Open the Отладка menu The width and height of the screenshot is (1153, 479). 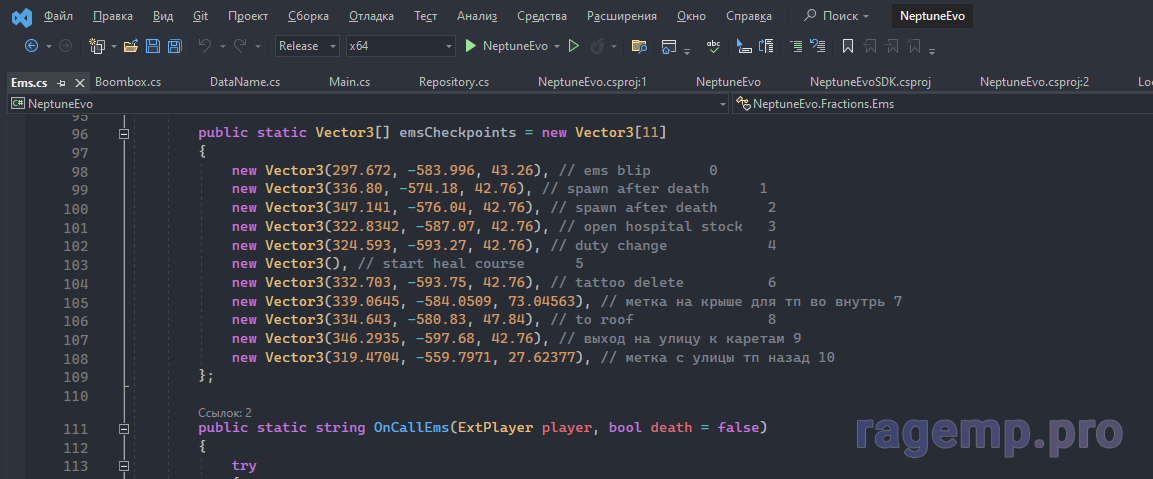(371, 16)
